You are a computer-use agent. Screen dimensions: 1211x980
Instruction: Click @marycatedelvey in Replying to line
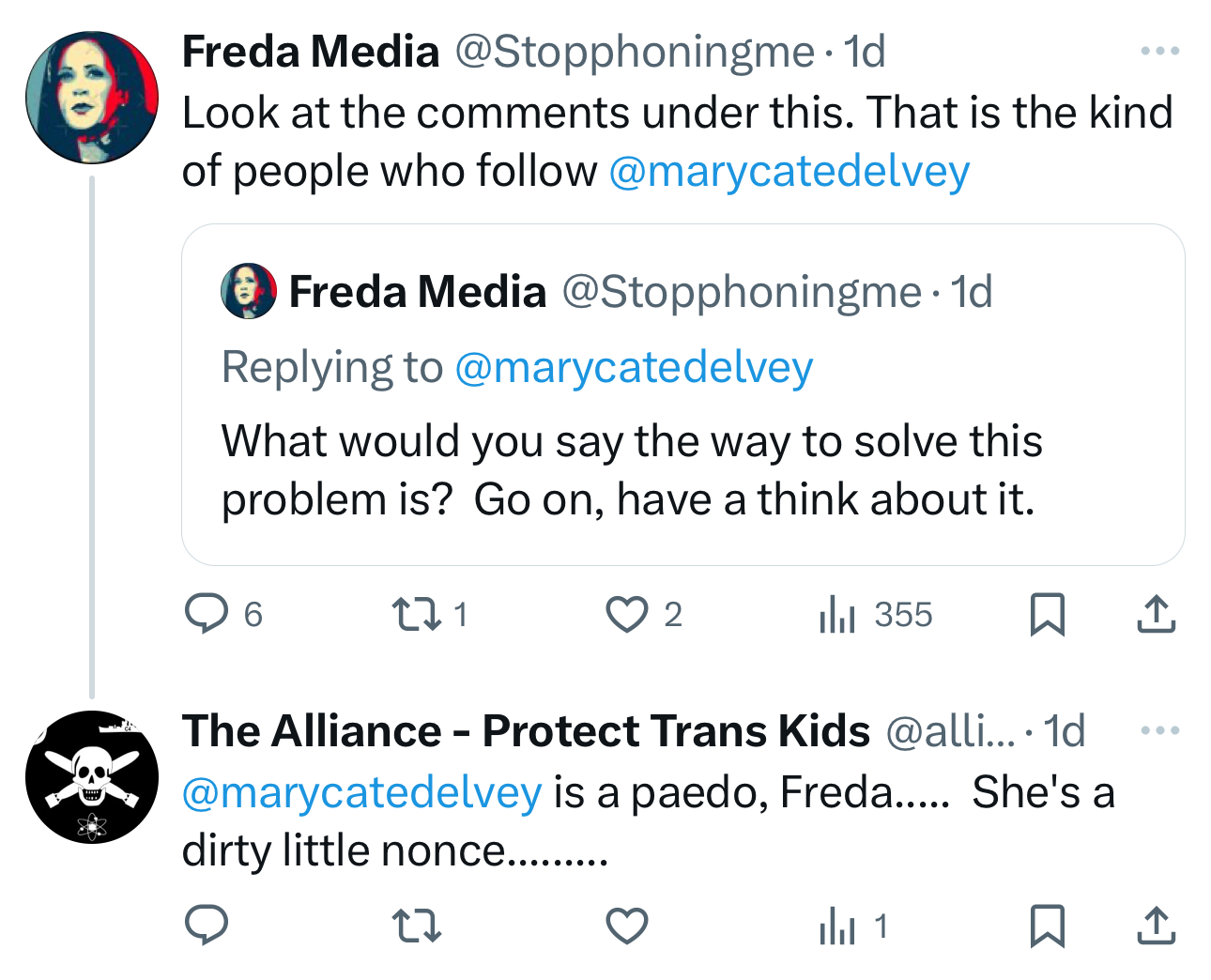pos(634,367)
